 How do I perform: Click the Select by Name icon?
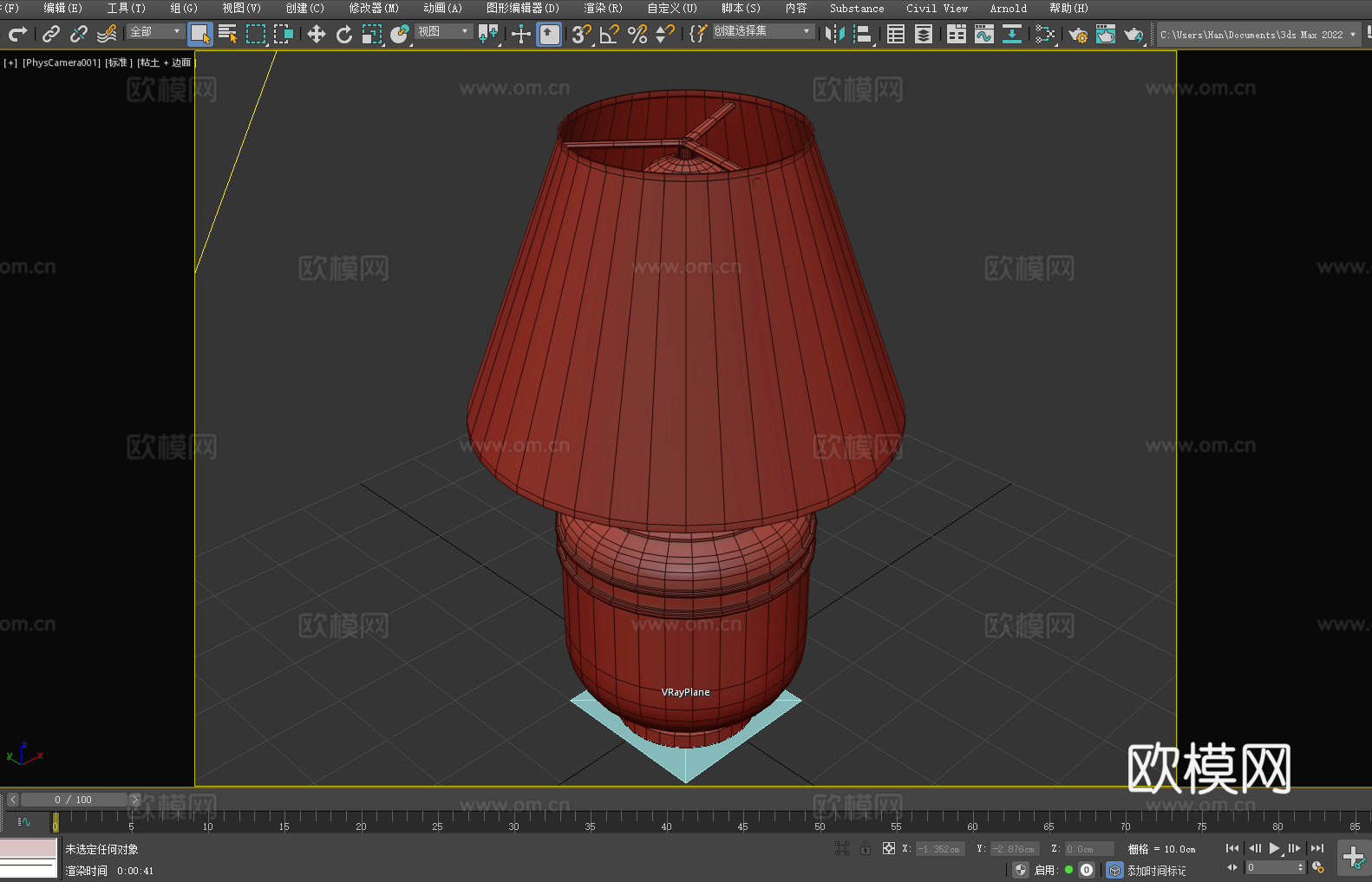tap(228, 35)
